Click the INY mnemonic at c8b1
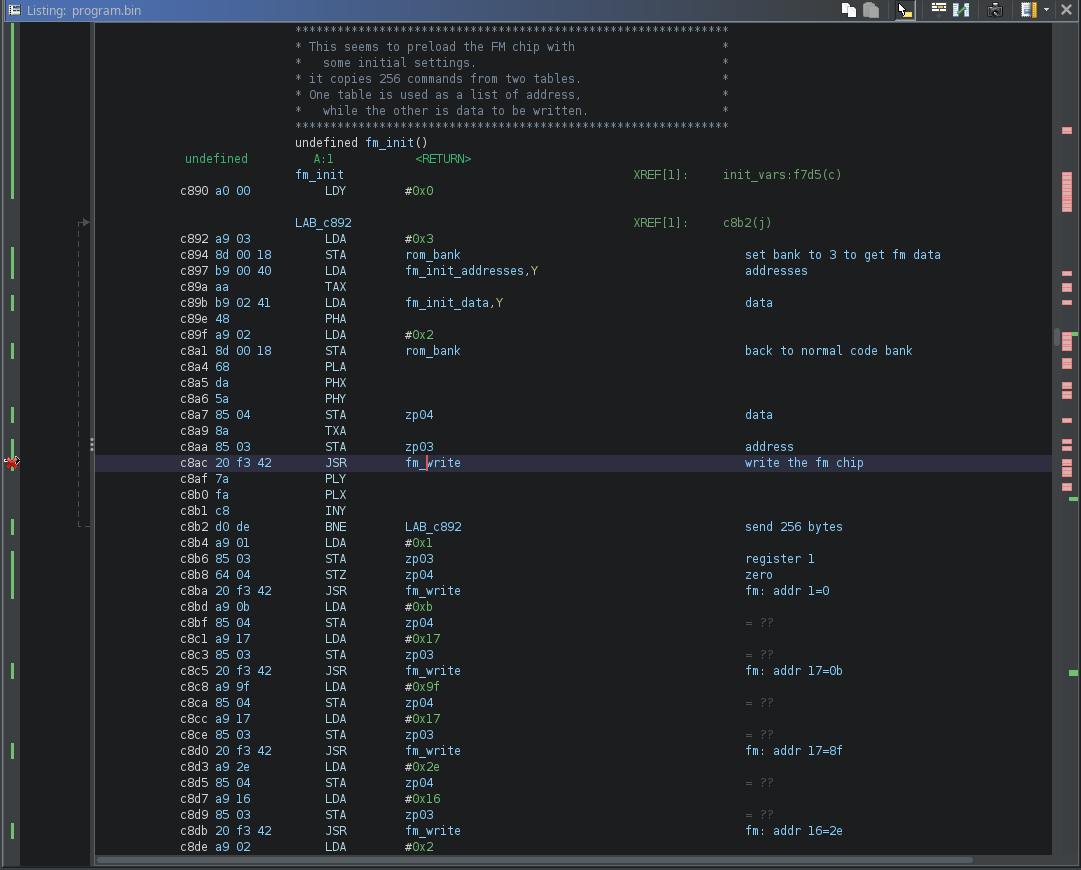The height and width of the screenshot is (870, 1081). 335,511
